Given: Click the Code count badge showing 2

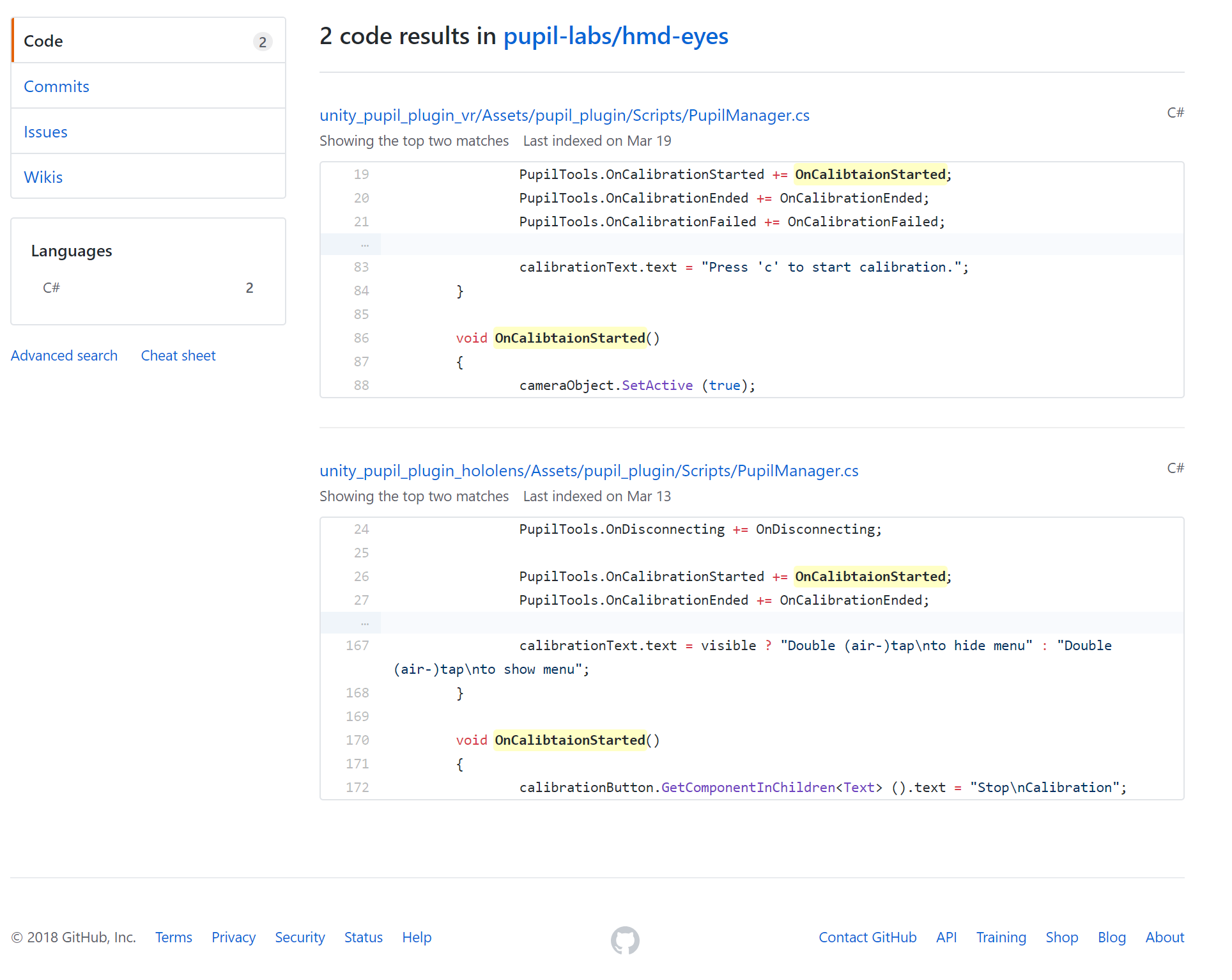Looking at the screenshot, I should tap(263, 42).
